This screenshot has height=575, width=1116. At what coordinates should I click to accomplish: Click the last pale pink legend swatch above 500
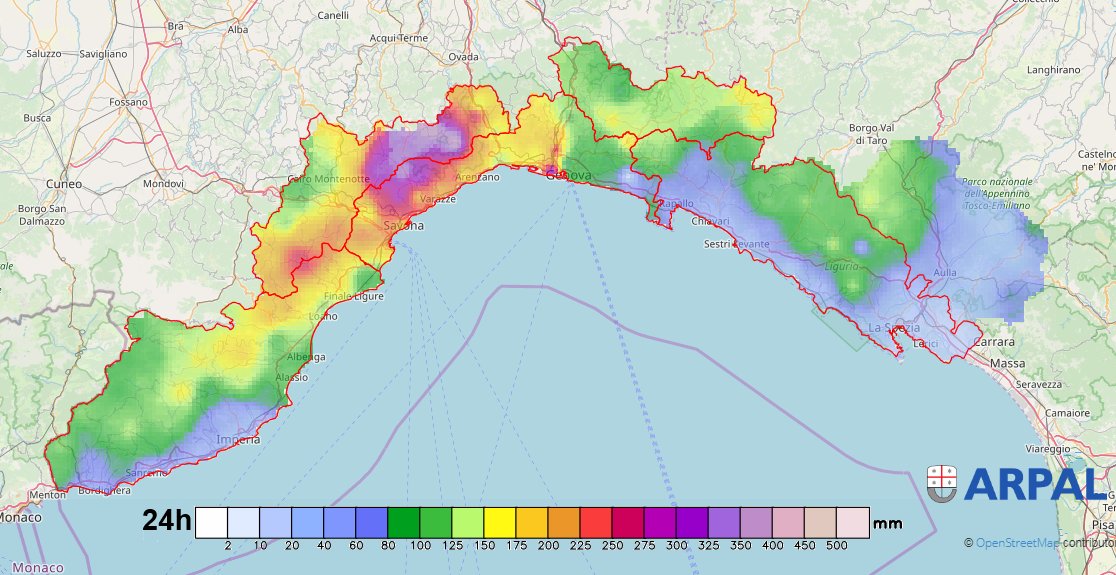853,522
